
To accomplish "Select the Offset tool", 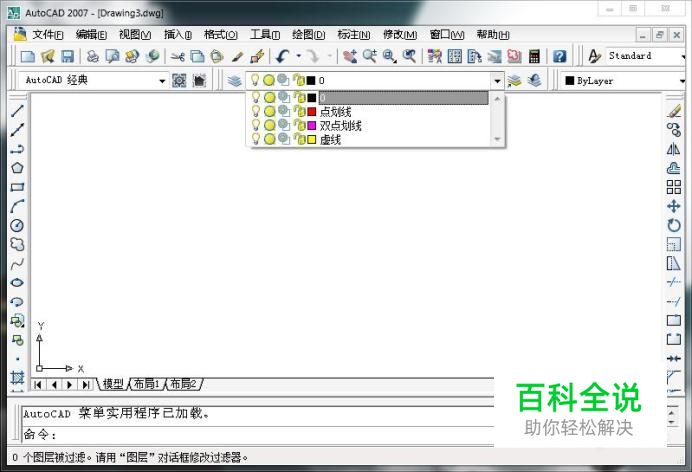I will [674, 168].
